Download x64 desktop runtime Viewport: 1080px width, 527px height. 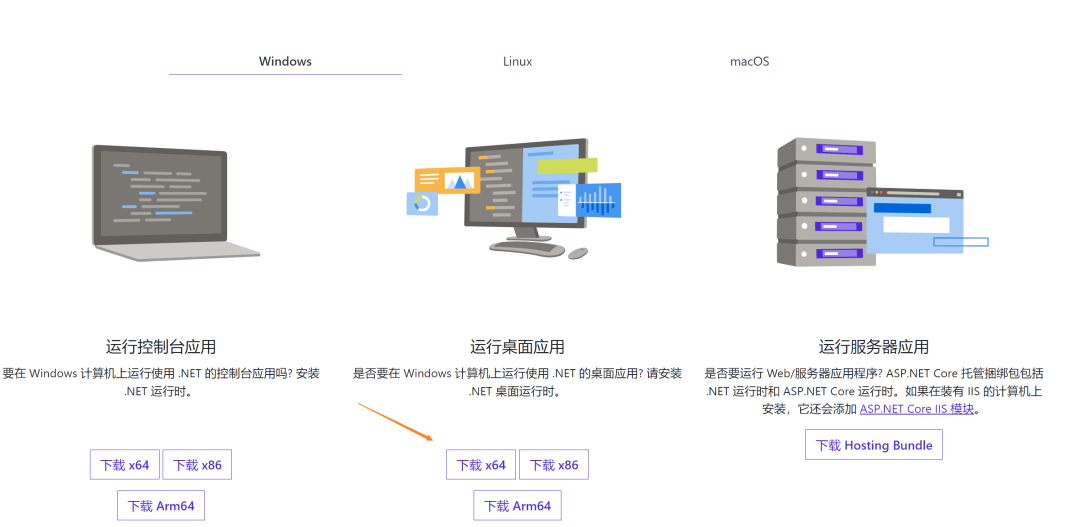click(481, 465)
